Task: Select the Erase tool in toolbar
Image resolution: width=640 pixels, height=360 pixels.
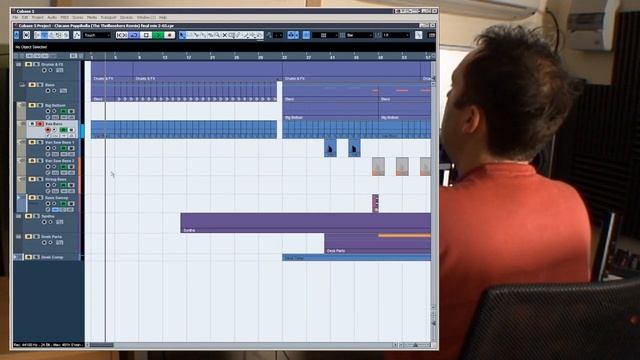Action: pos(210,35)
